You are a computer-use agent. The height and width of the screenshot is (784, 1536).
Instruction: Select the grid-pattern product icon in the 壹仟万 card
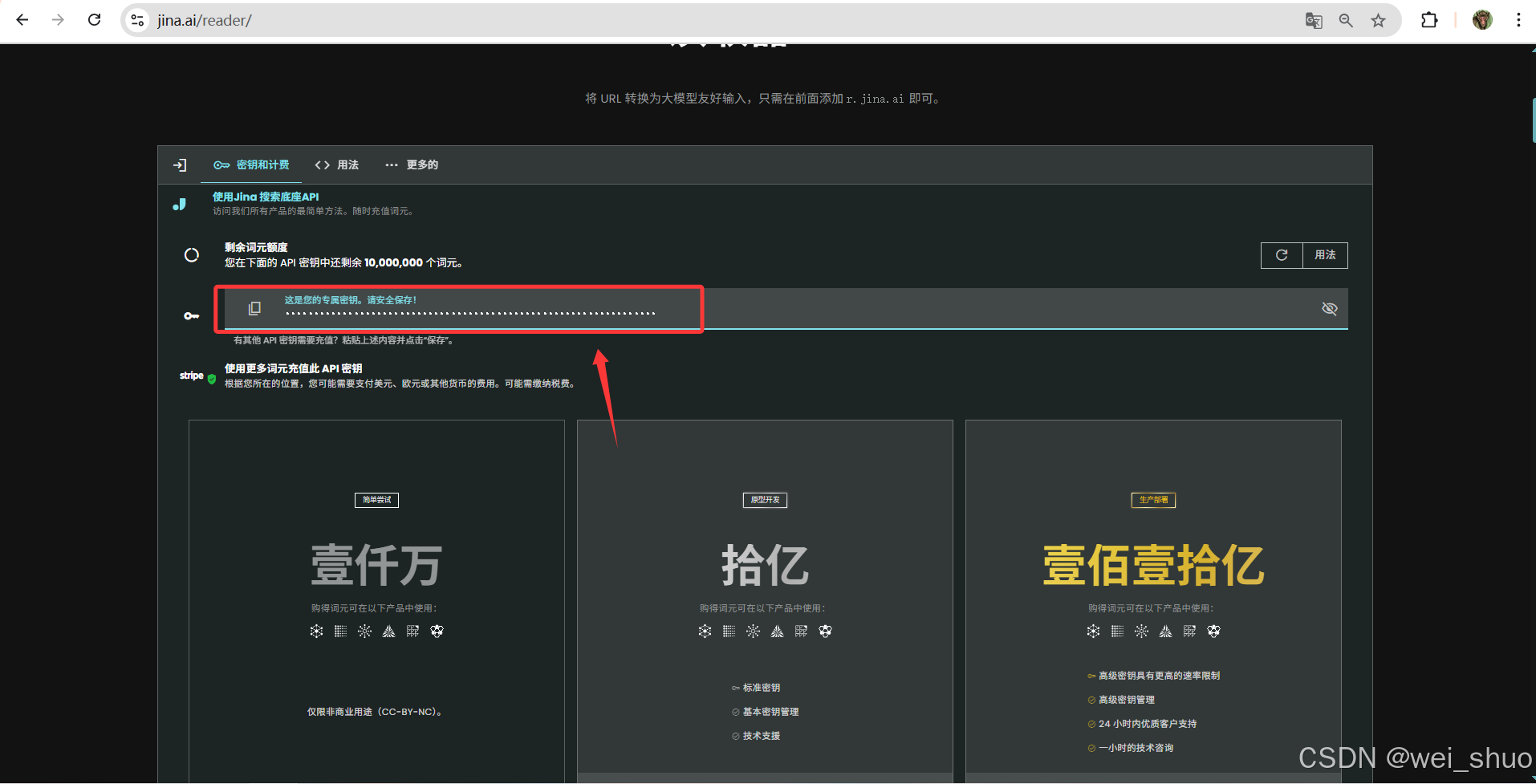340,631
